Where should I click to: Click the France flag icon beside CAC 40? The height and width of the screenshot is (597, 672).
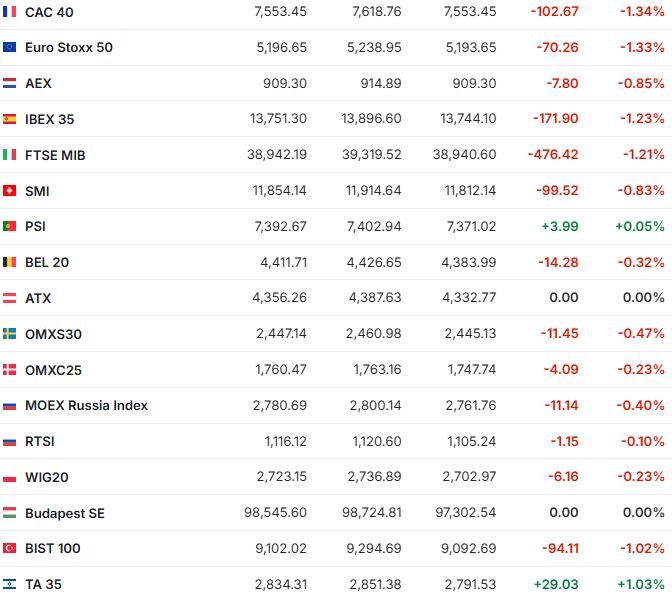[x=9, y=12]
